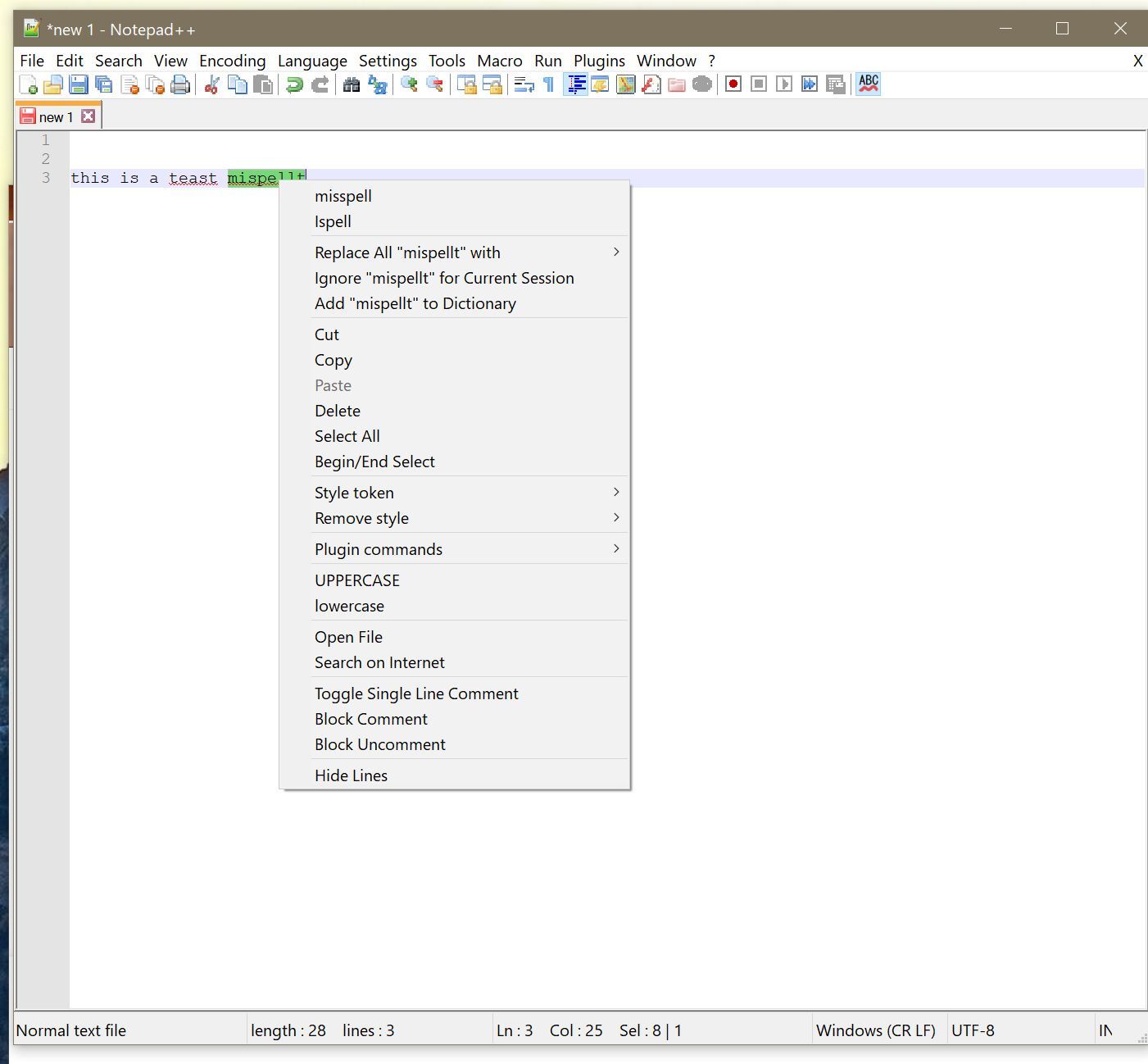Convert selection to UPPERCASE
Screen dimensions: 1148x1064
[455, 580]
